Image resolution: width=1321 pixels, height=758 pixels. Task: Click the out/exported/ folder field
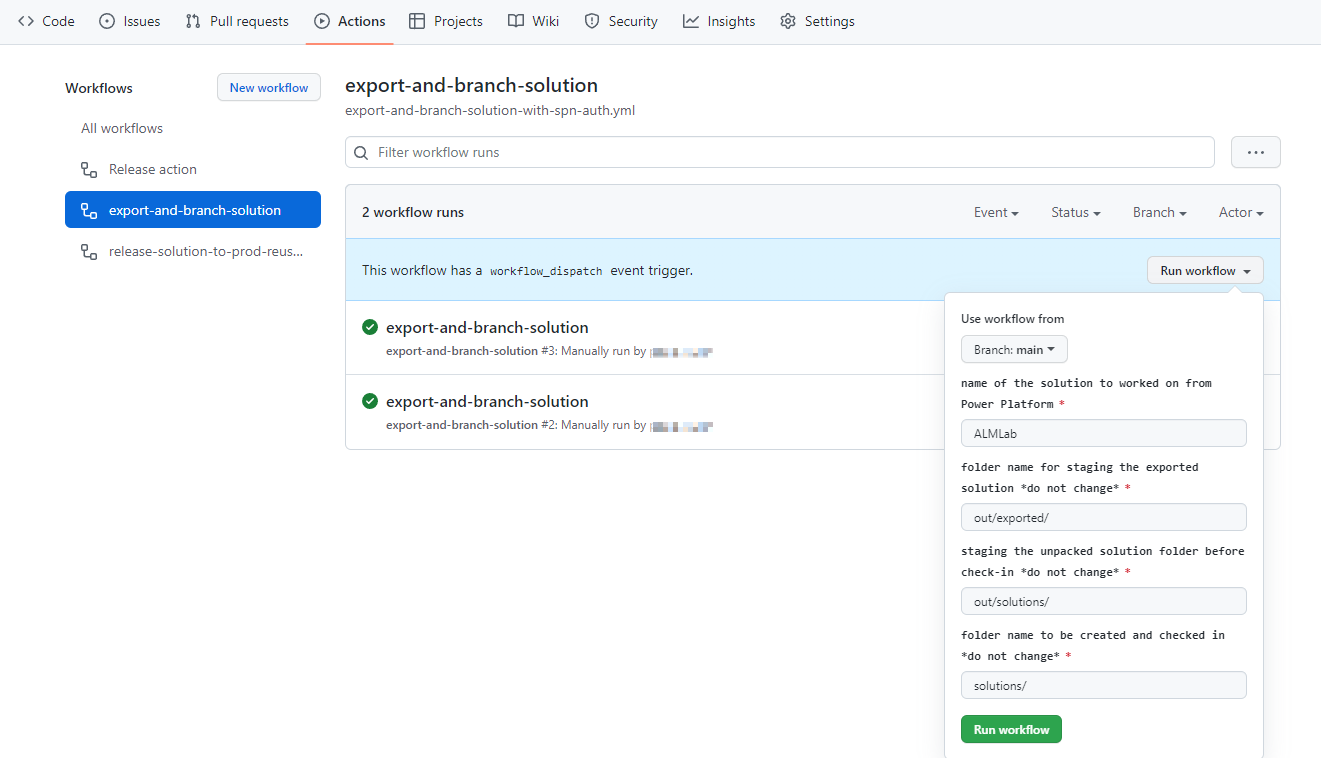pos(1103,517)
